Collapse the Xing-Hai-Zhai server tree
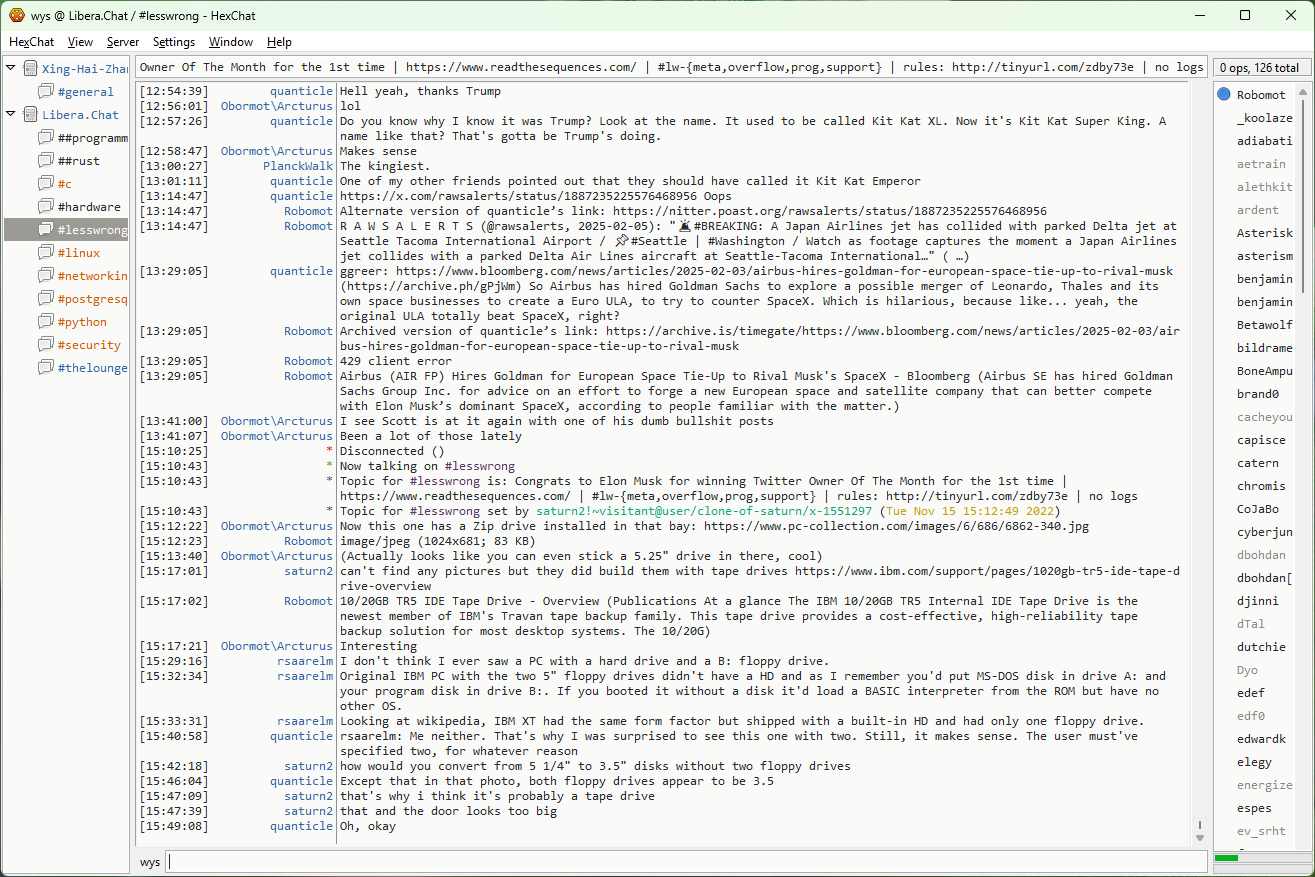1315x877 pixels. coord(11,69)
